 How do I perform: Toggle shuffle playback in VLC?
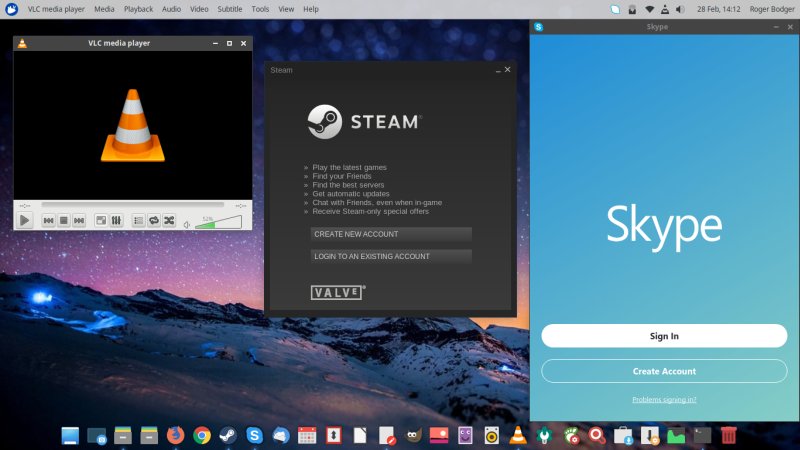click(x=169, y=220)
